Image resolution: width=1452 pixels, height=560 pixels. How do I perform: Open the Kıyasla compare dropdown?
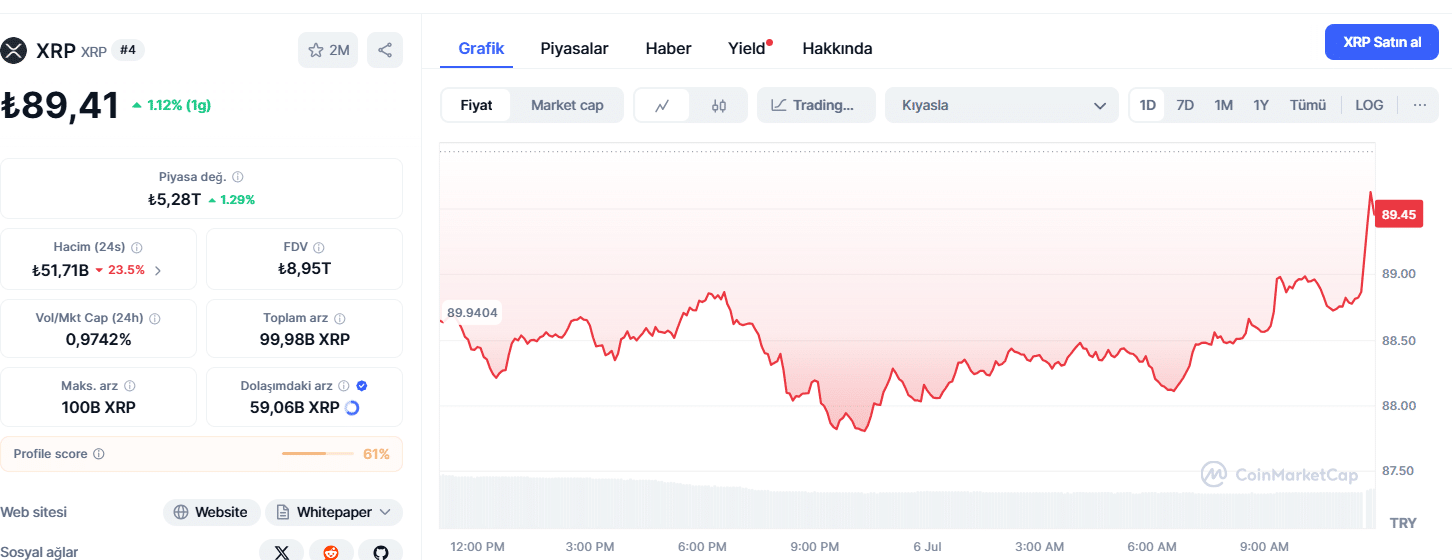click(1002, 105)
